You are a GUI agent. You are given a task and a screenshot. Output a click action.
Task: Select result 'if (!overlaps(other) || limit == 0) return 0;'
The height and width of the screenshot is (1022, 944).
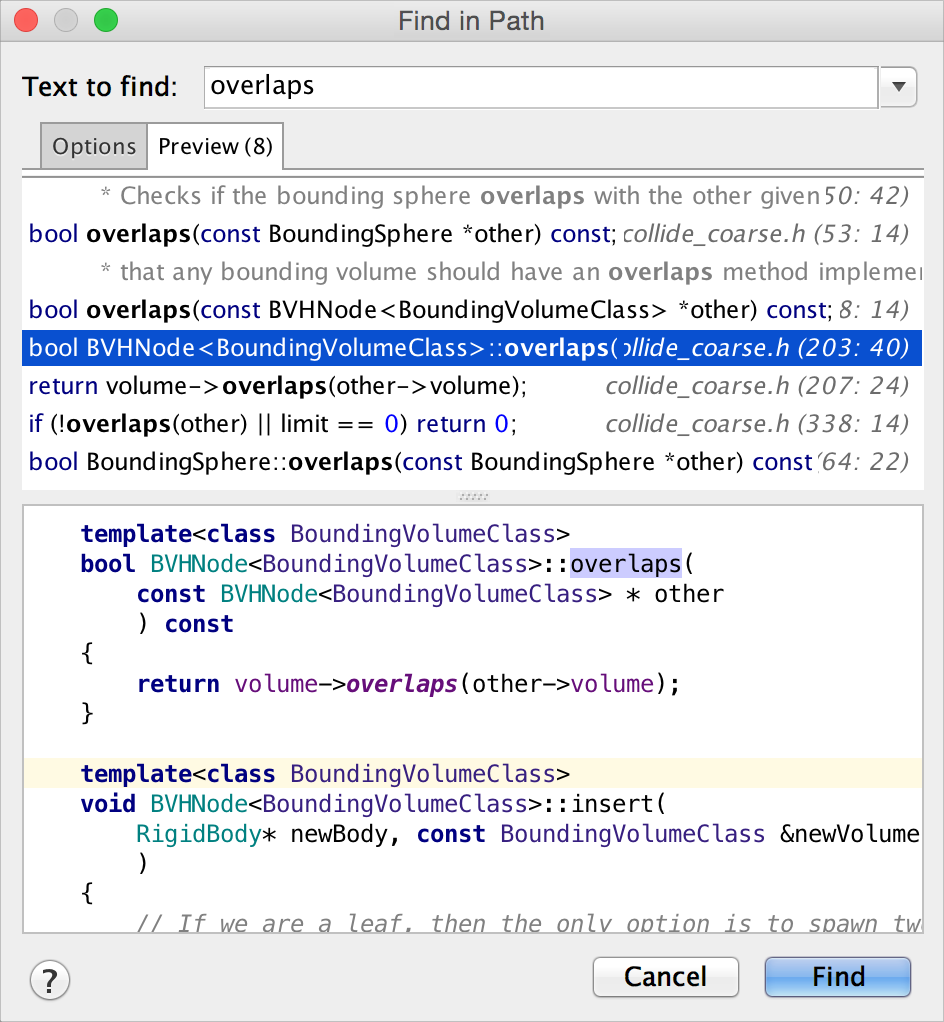pyautogui.click(x=473, y=424)
